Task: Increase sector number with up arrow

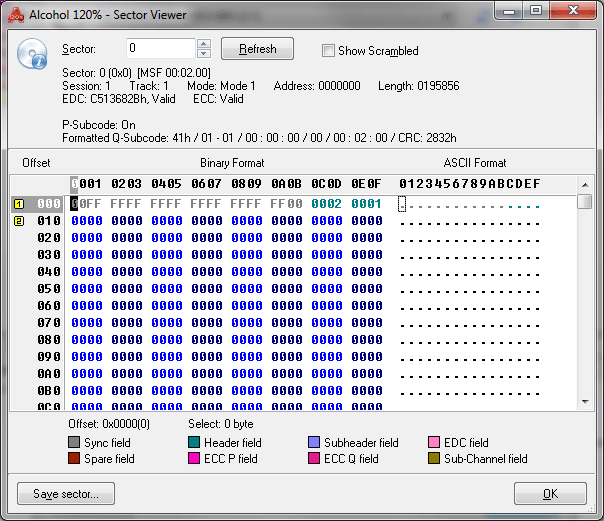Action: coord(204,43)
